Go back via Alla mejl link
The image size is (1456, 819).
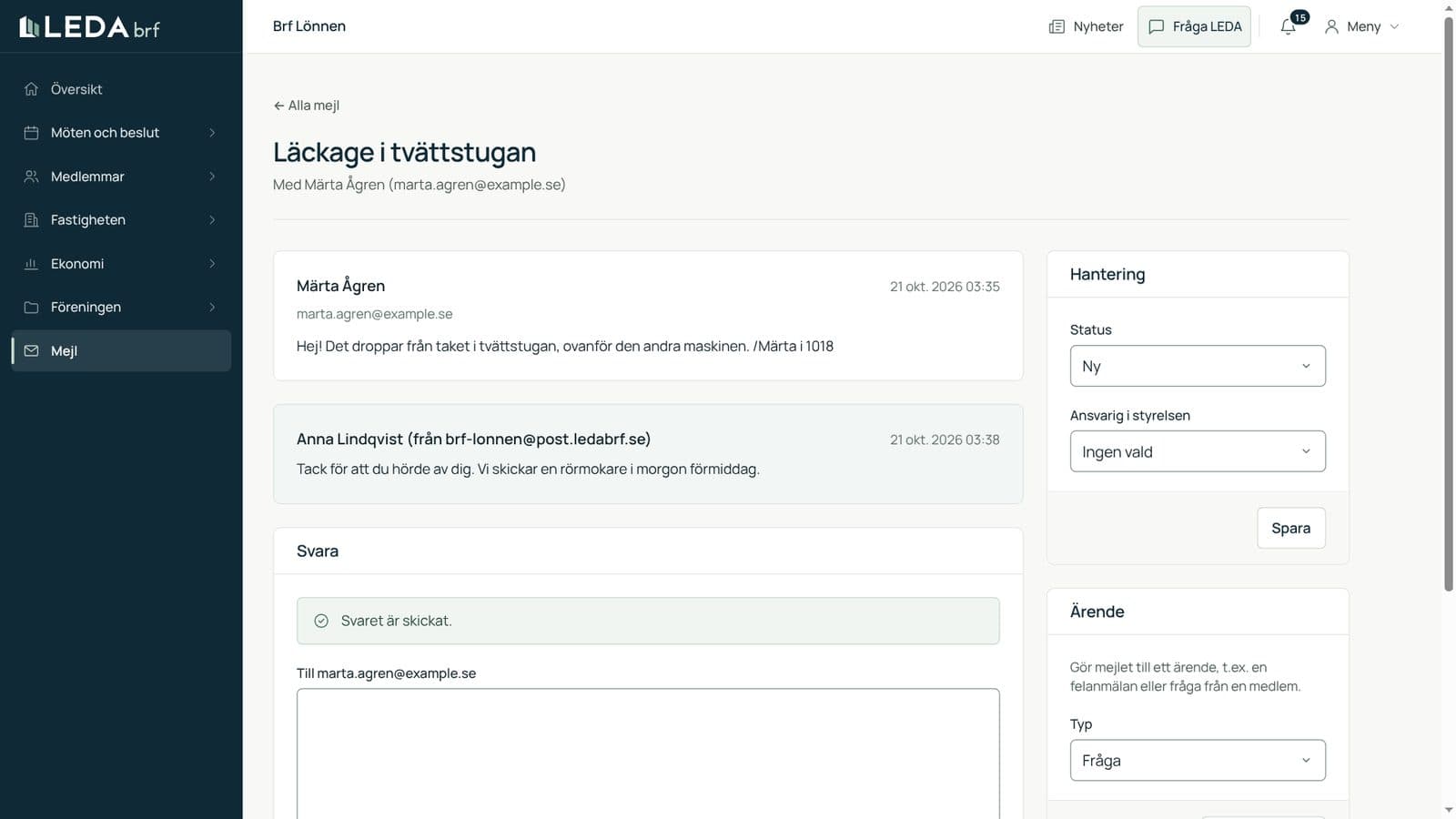click(307, 106)
